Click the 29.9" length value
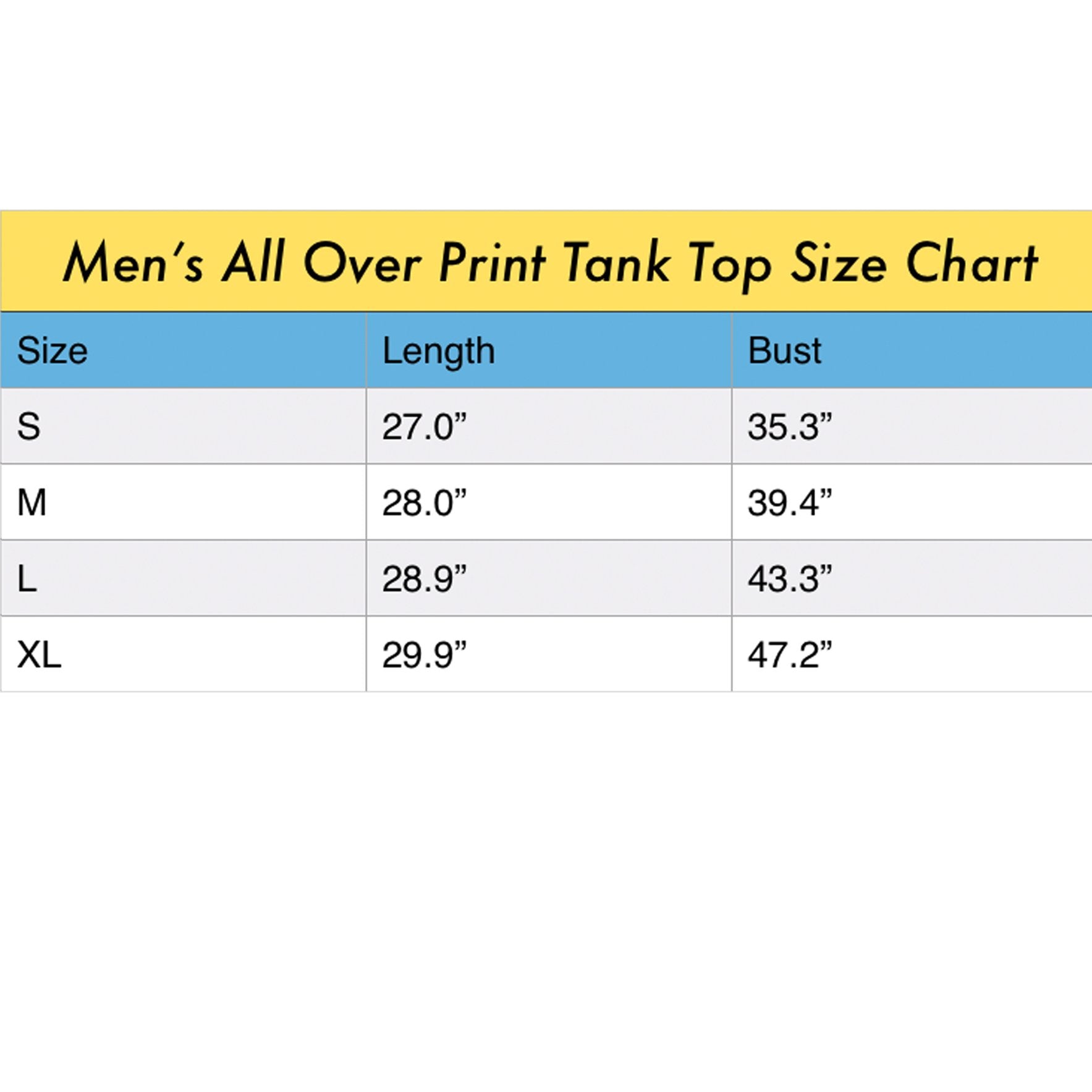Image resolution: width=1092 pixels, height=1092 pixels. pyautogui.click(x=424, y=654)
